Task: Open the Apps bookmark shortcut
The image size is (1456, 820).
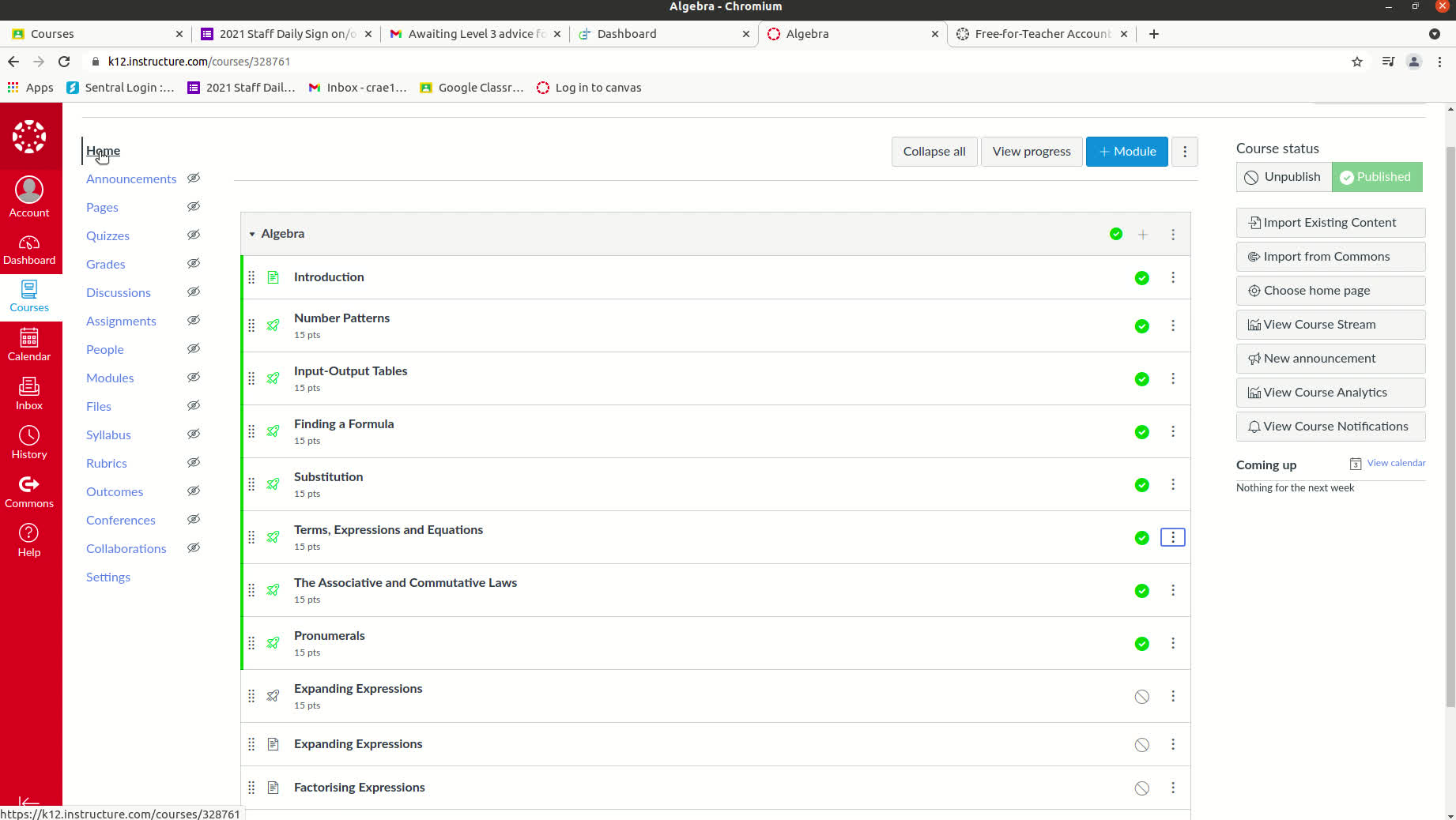Action: (31, 88)
